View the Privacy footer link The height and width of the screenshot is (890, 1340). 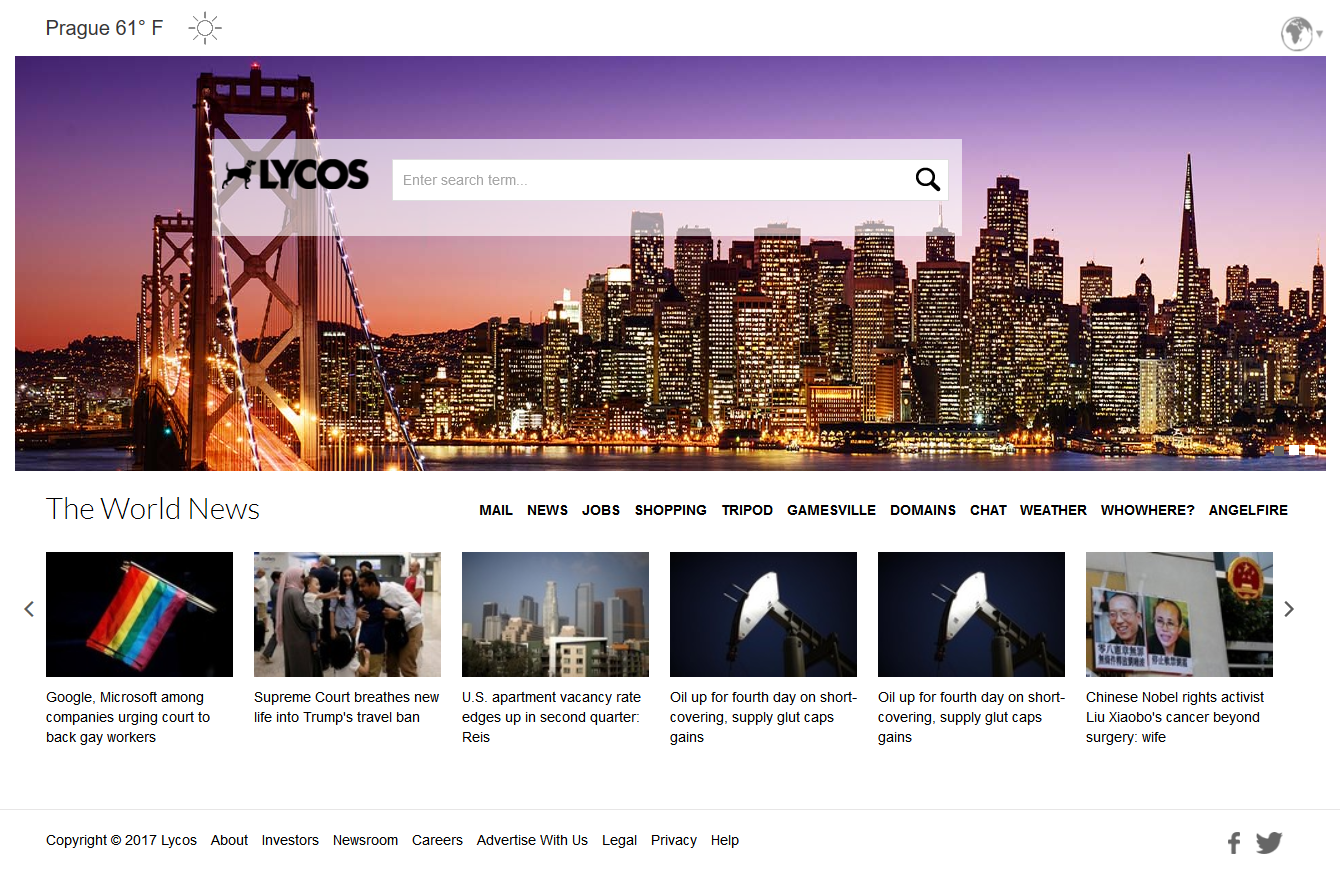click(674, 840)
